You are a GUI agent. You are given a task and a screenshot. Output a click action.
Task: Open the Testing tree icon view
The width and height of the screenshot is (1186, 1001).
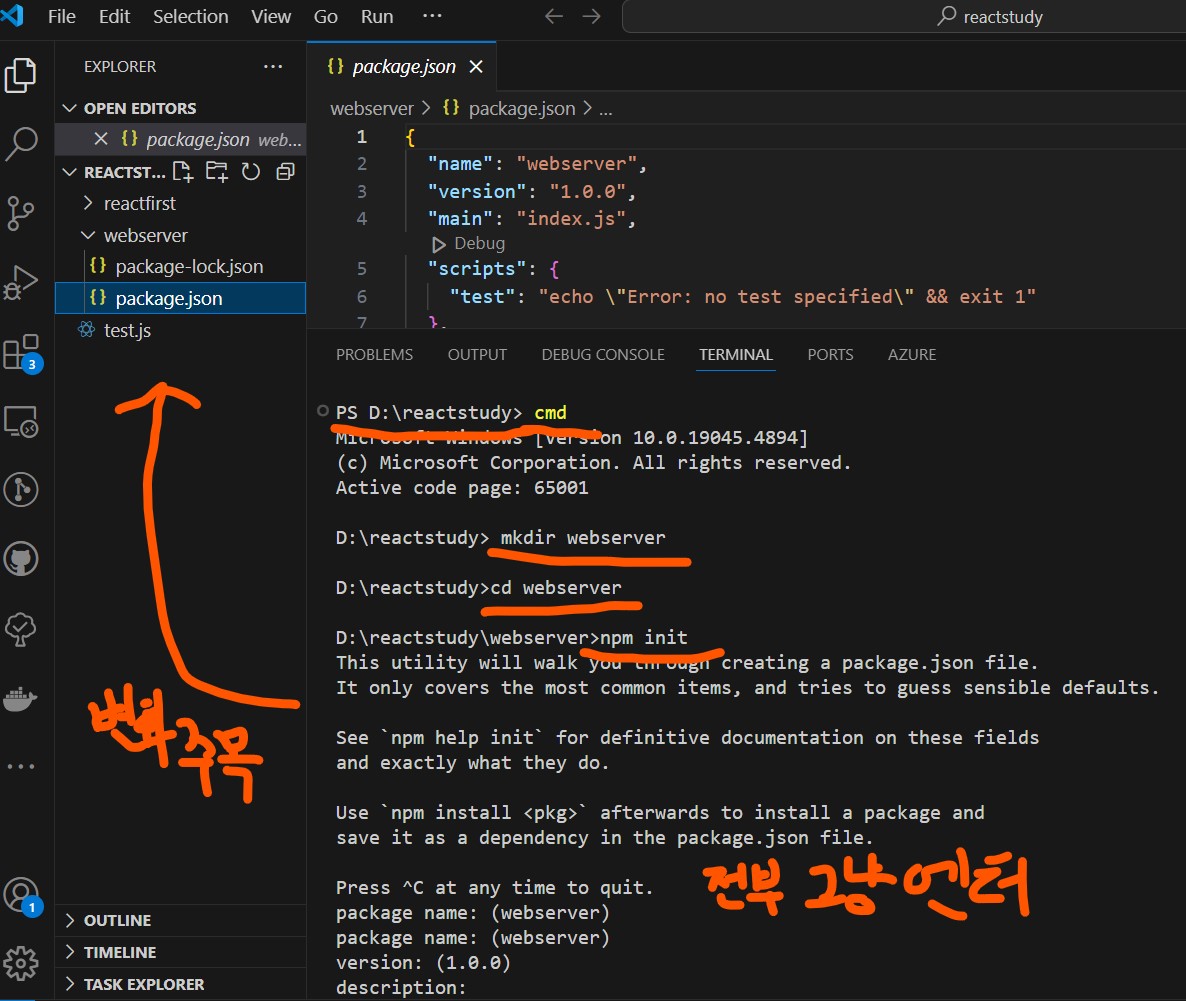point(20,629)
